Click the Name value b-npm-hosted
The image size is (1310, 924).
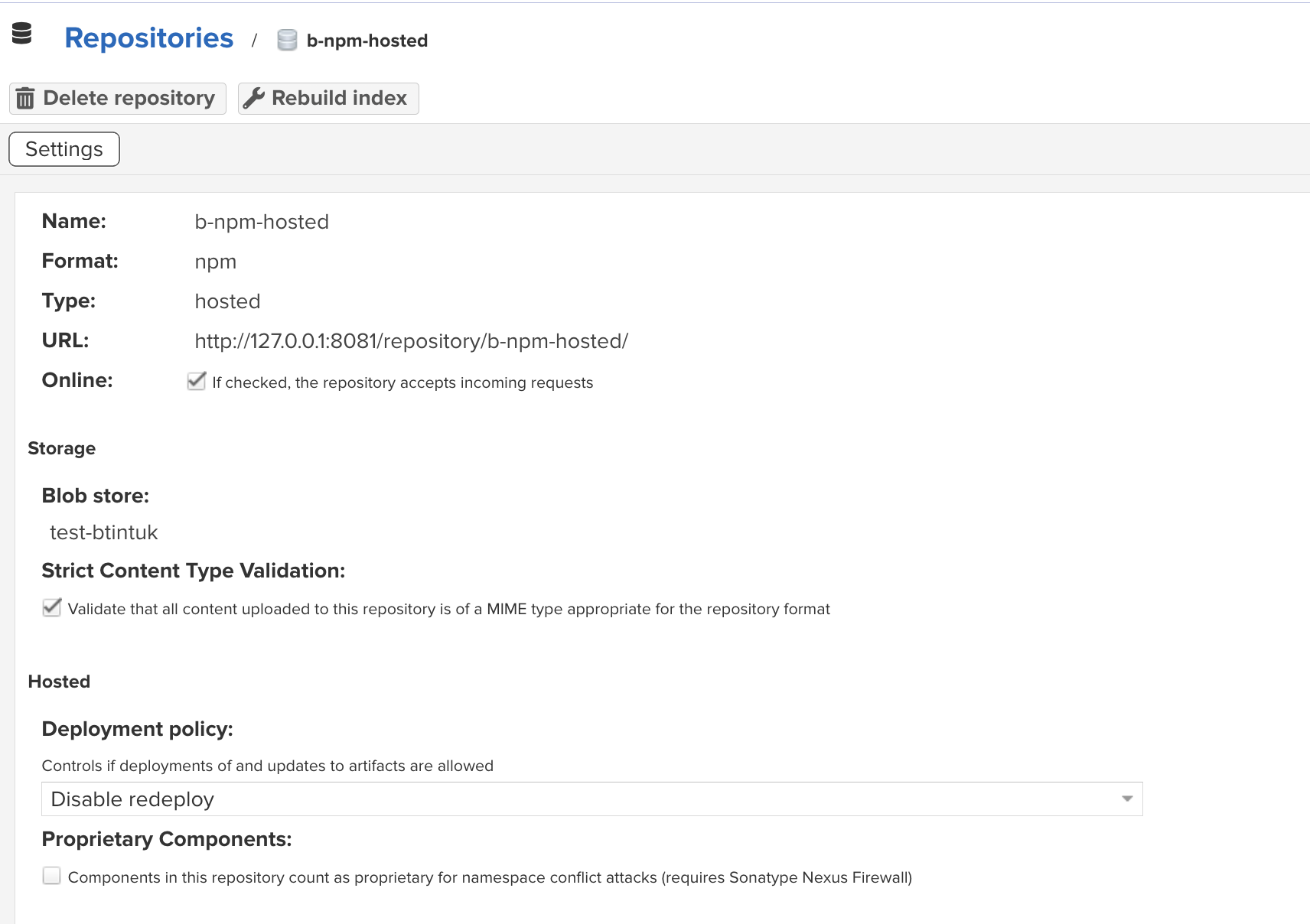262,222
